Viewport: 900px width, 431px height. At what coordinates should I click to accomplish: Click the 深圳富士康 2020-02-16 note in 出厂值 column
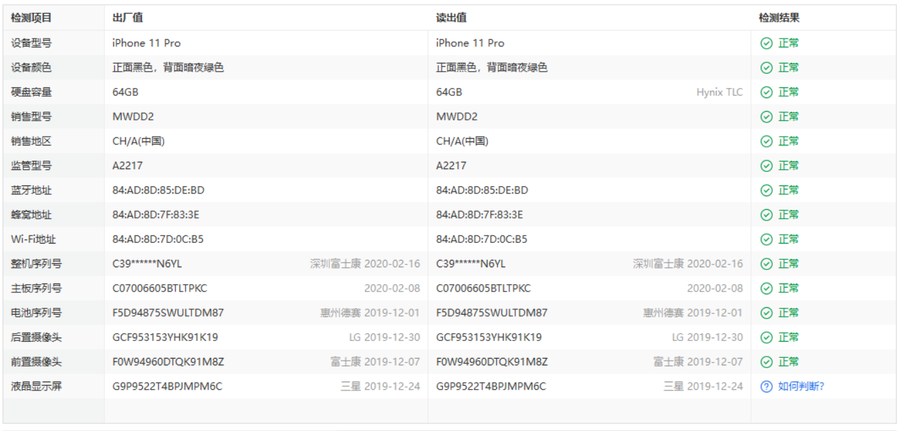(x=365, y=264)
